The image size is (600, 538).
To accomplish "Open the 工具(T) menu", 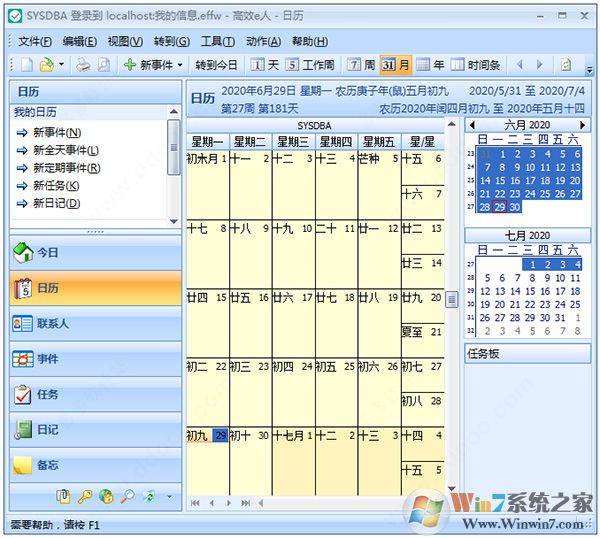I will click(217, 41).
